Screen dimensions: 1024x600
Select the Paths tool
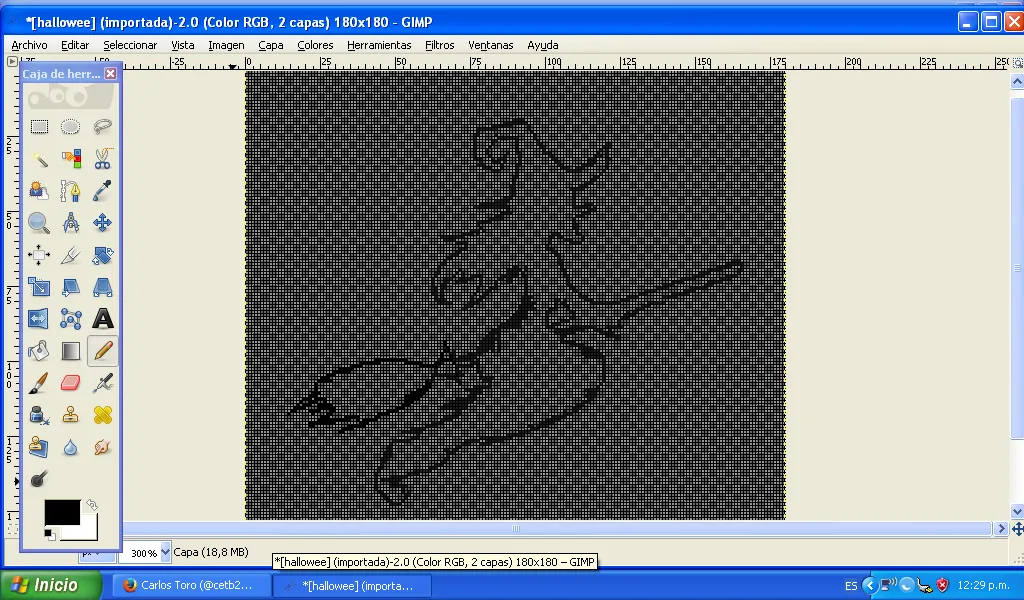click(x=71, y=191)
